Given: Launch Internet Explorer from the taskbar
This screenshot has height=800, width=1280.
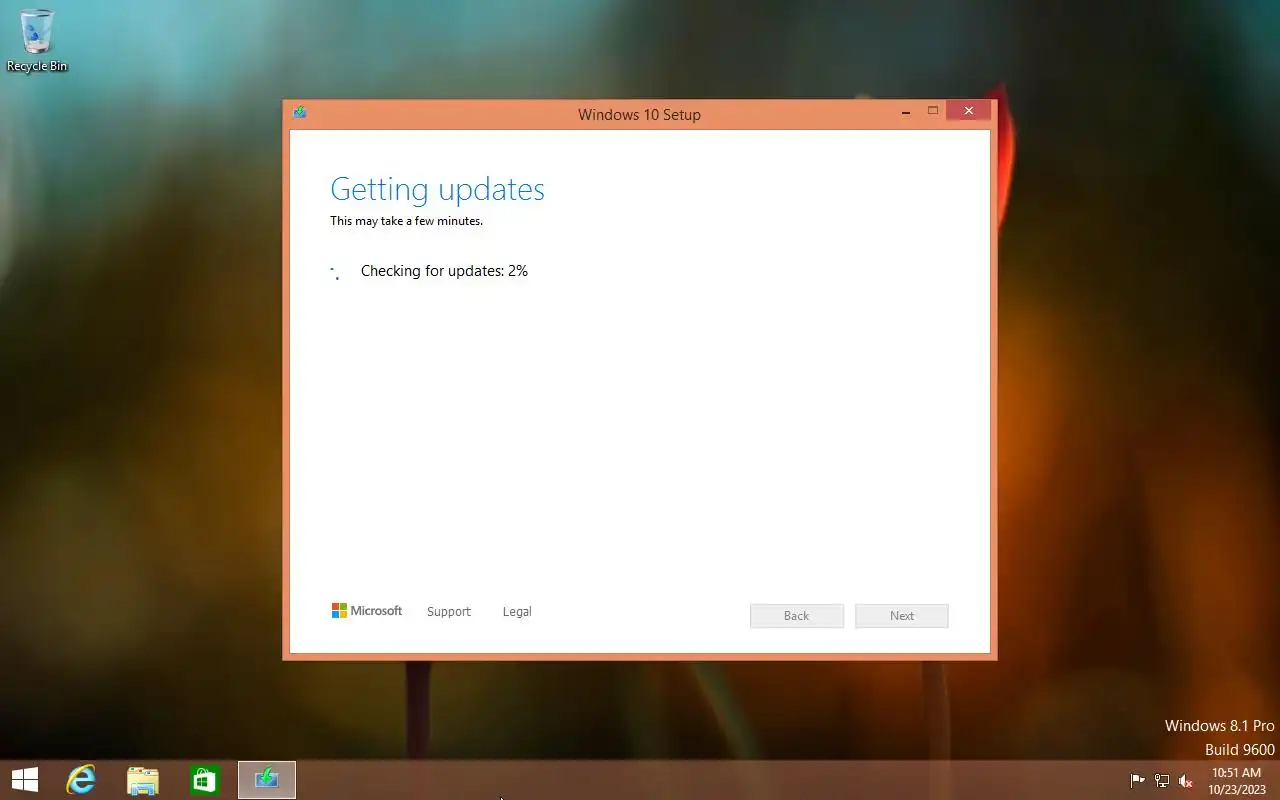Looking at the screenshot, I should click(81, 780).
